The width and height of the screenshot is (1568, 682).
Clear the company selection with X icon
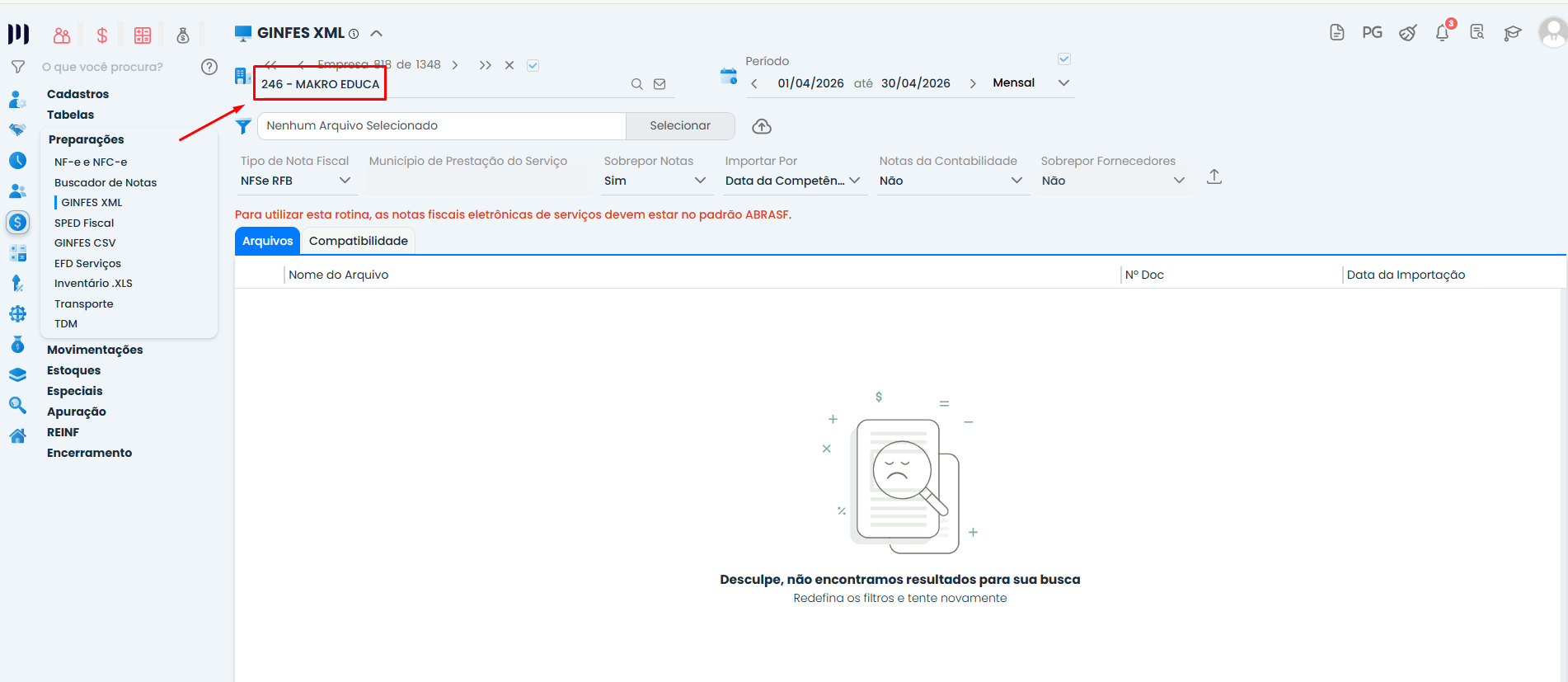point(509,65)
